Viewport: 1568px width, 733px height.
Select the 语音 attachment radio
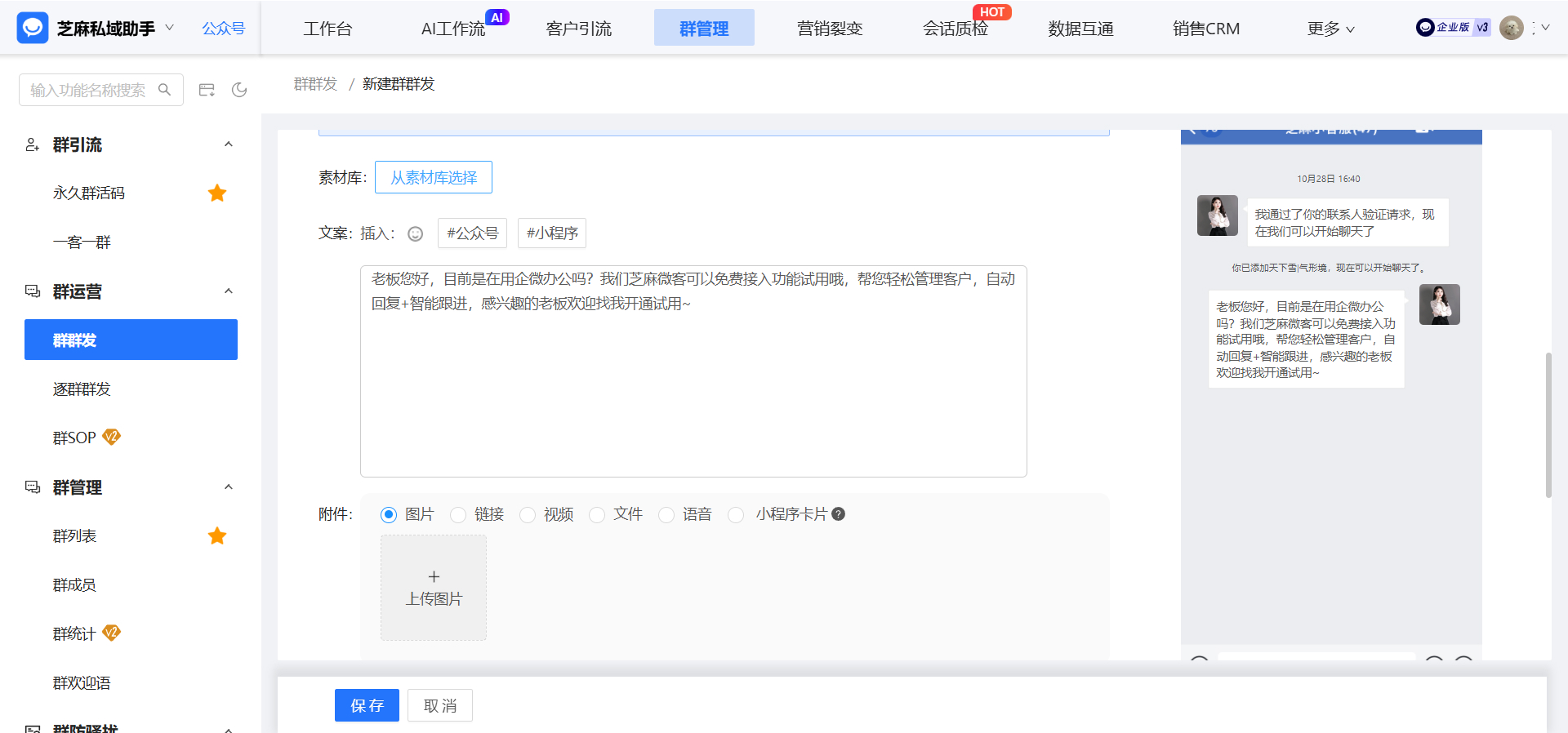point(666,515)
